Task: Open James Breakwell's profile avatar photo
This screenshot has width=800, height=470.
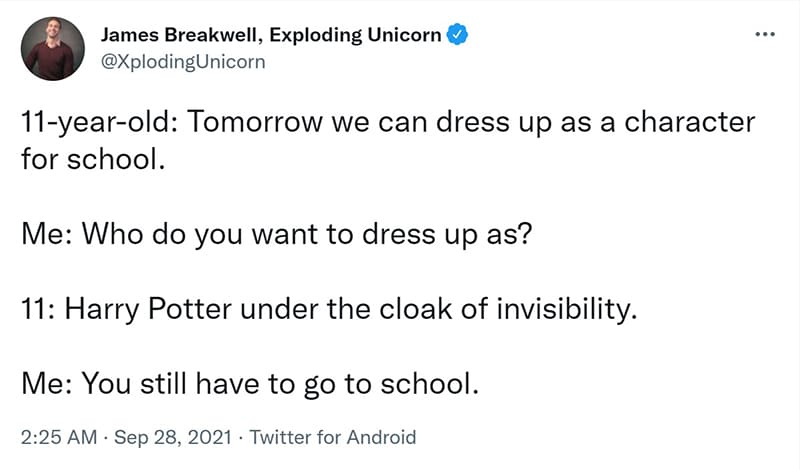Action: point(53,48)
